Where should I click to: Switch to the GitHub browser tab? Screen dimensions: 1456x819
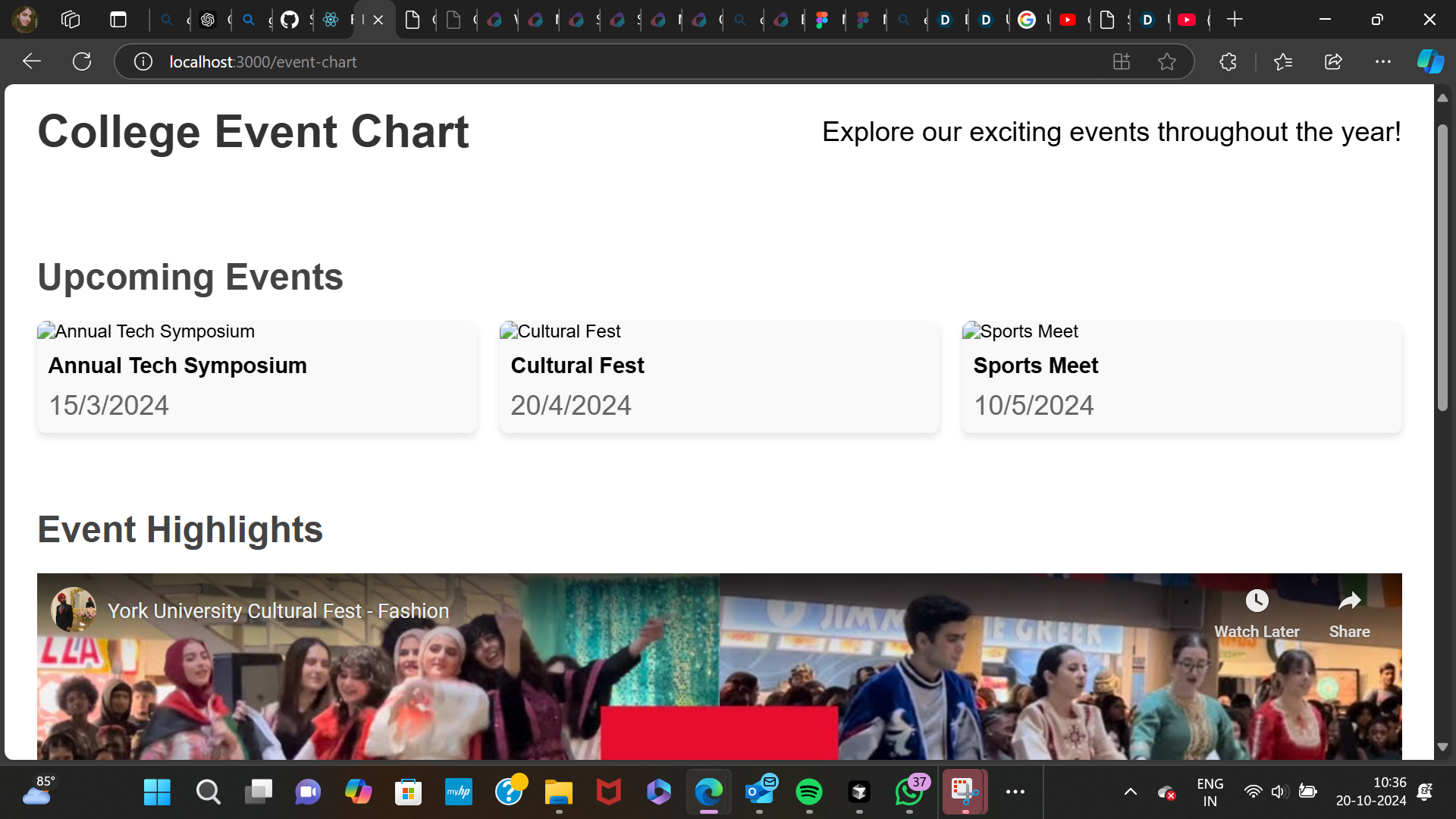[x=290, y=20]
